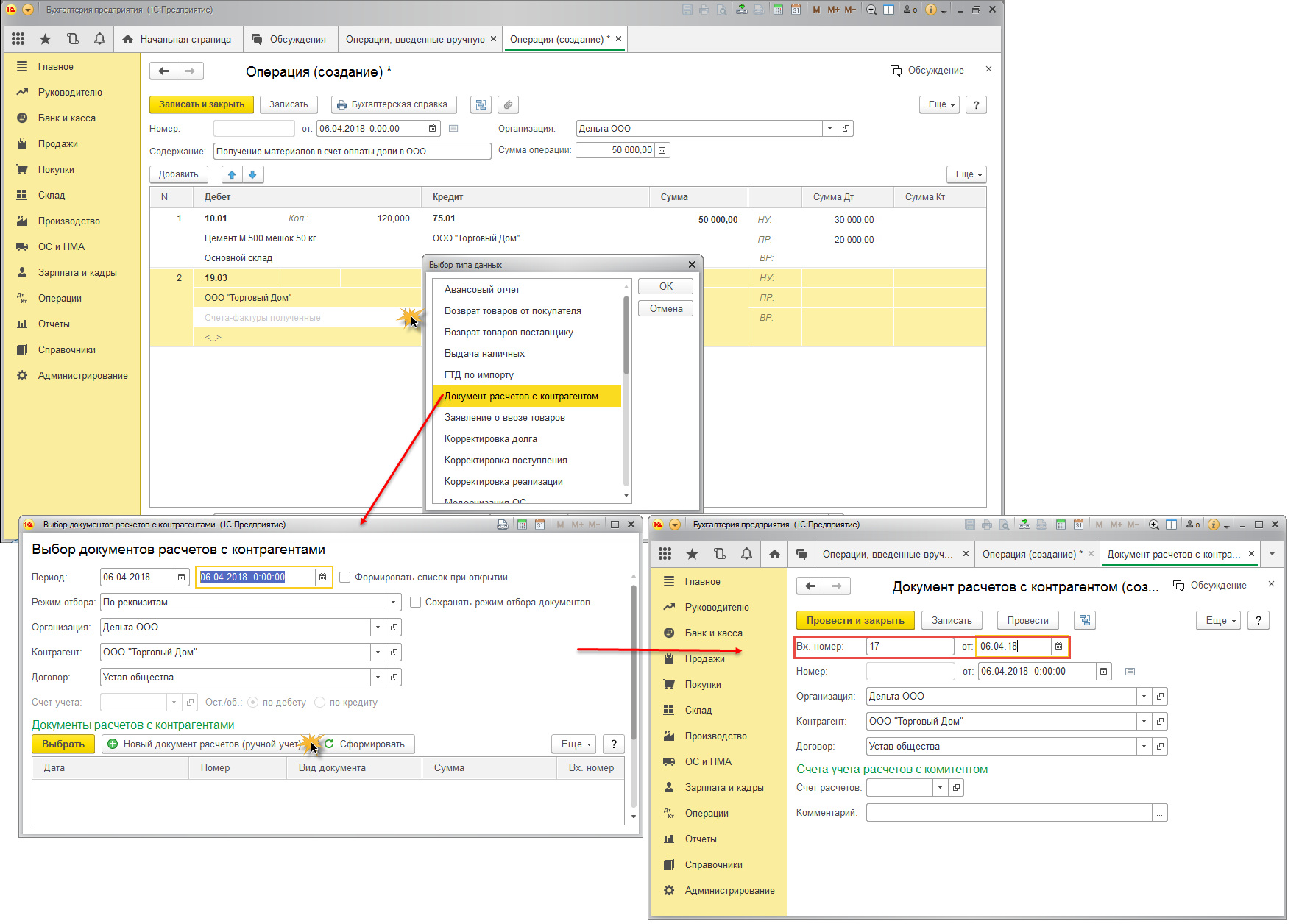Open sections grid in Документ расчетов window
This screenshot has width=1299, height=924.
665,554
